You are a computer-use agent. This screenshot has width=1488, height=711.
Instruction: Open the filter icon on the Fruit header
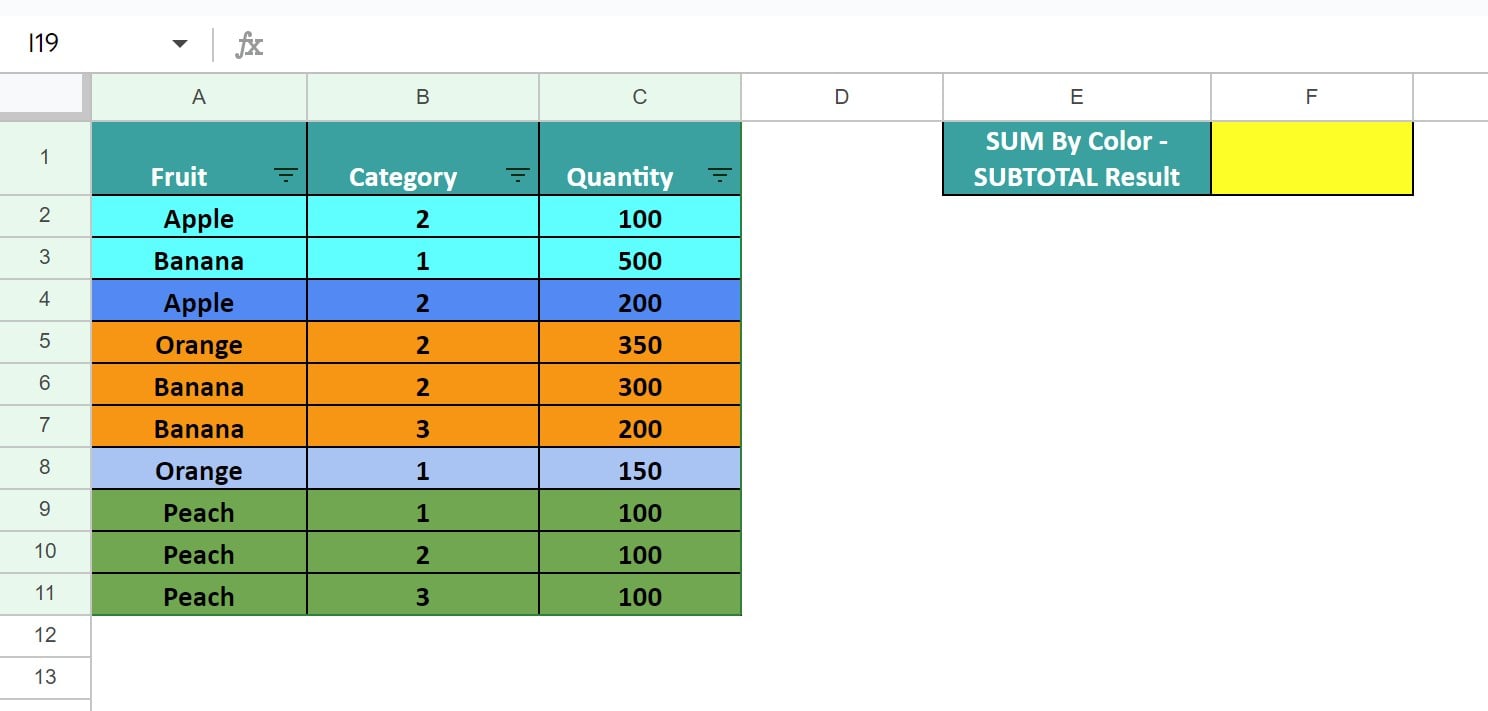287,175
